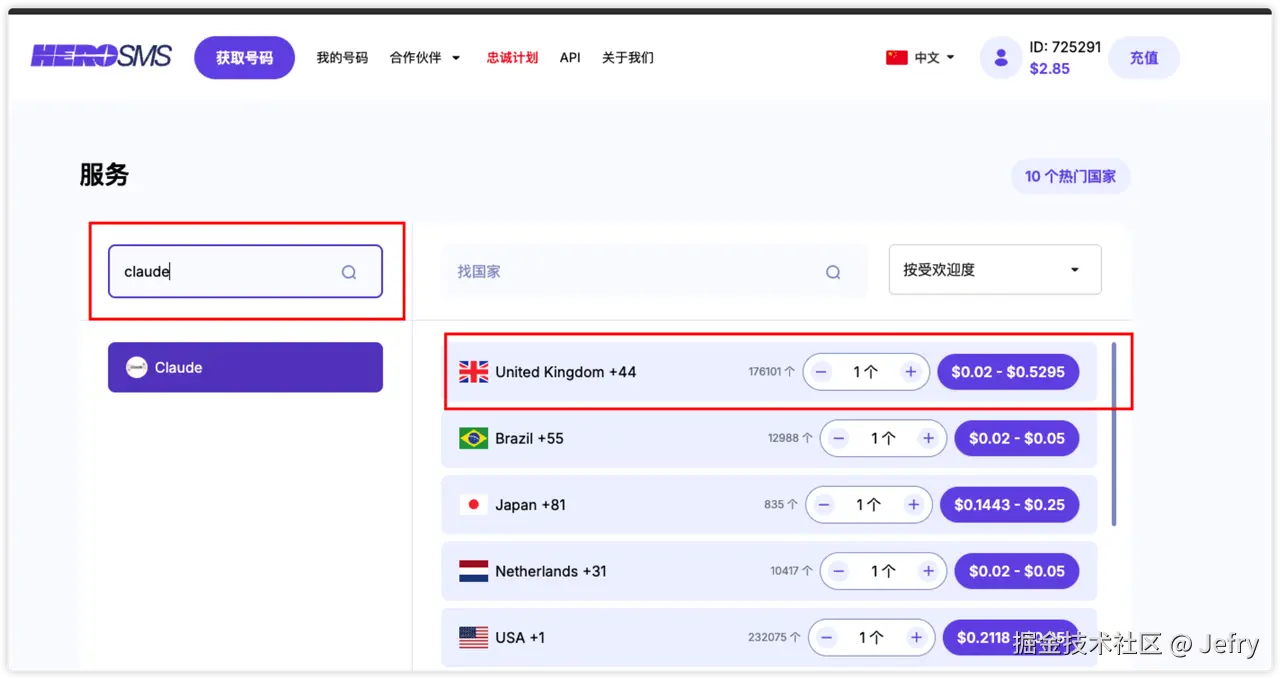1280x679 pixels.
Task: Increase quantity for Netherlands
Action: (x=928, y=571)
